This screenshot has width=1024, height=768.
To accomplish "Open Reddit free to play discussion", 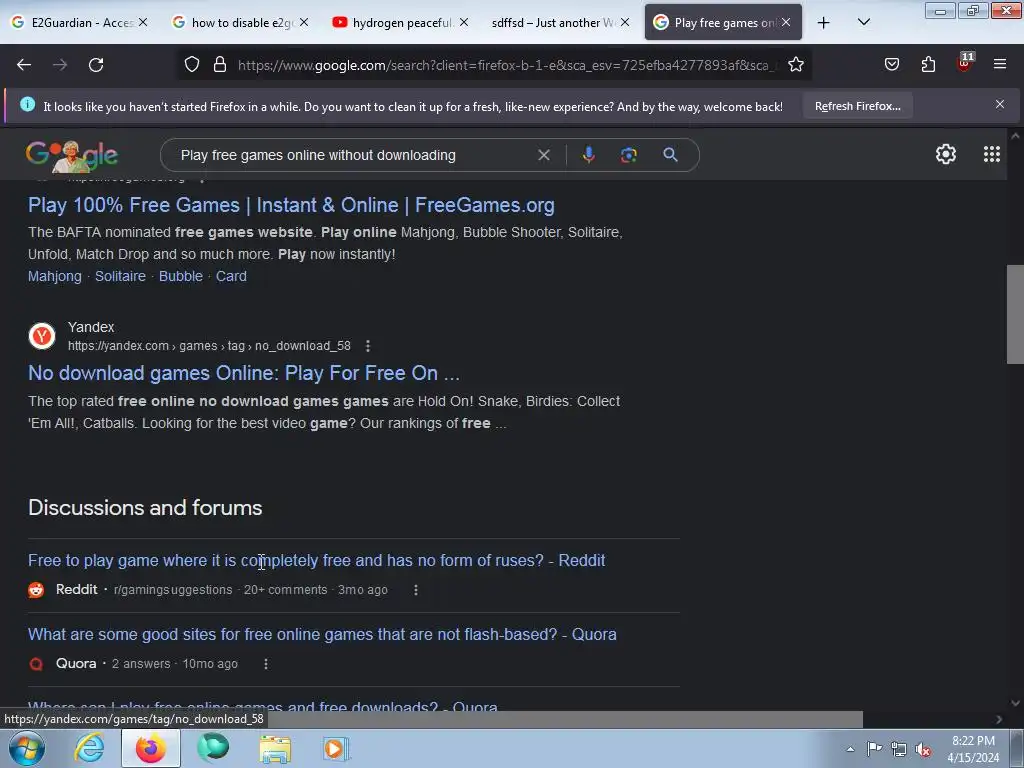I will (x=317, y=560).
